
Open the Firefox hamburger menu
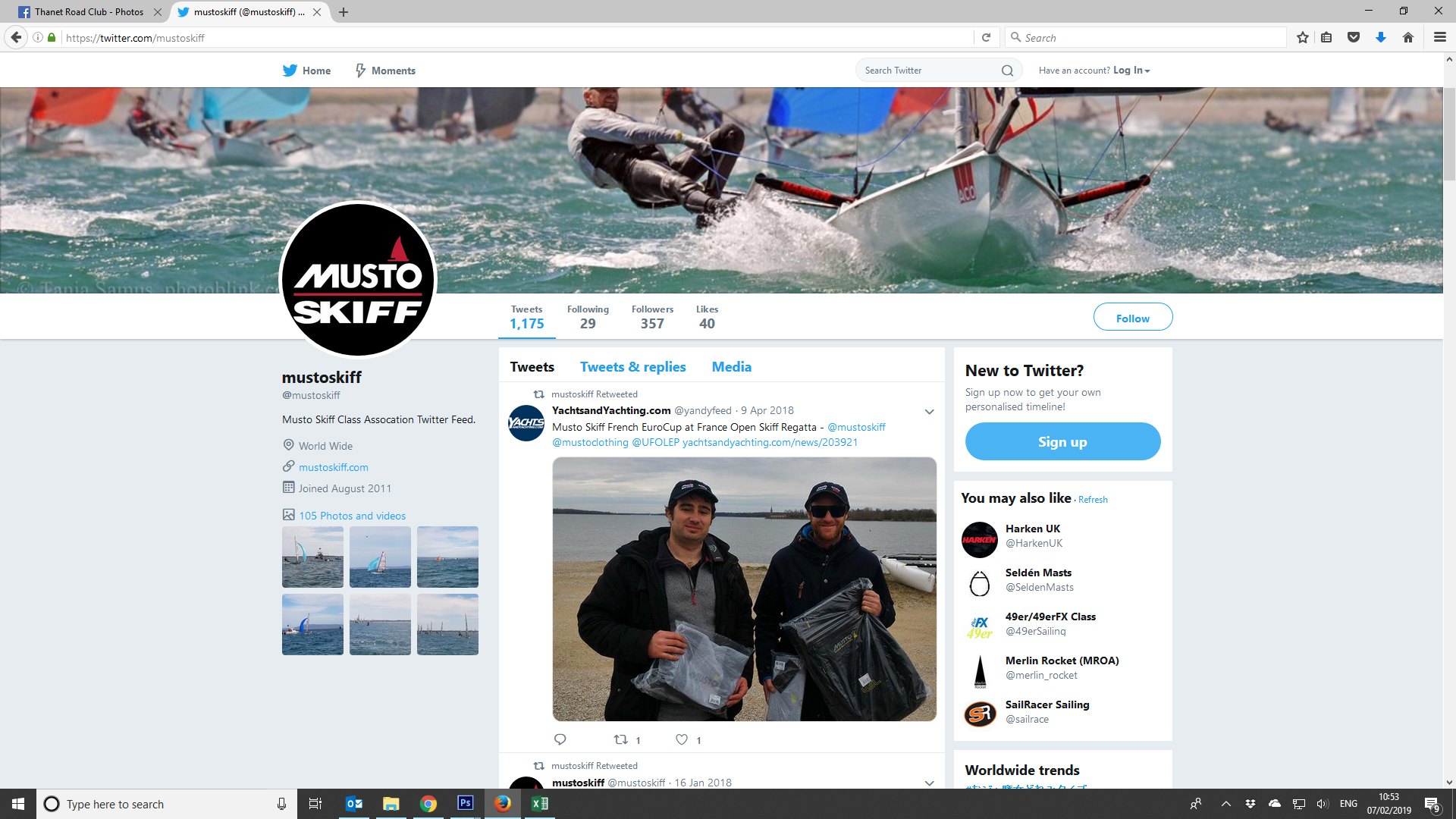point(1439,37)
